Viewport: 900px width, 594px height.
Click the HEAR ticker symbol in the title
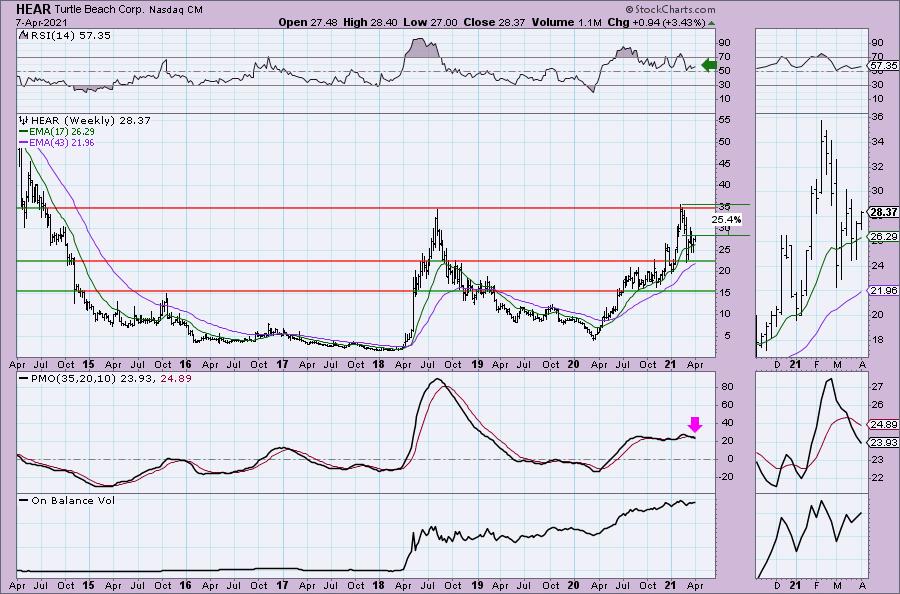(x=34, y=9)
